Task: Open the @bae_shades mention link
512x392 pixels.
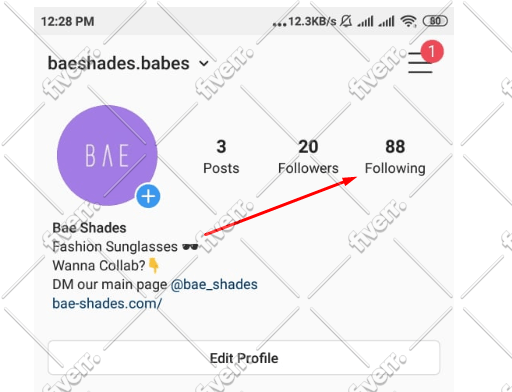Action: 214,284
